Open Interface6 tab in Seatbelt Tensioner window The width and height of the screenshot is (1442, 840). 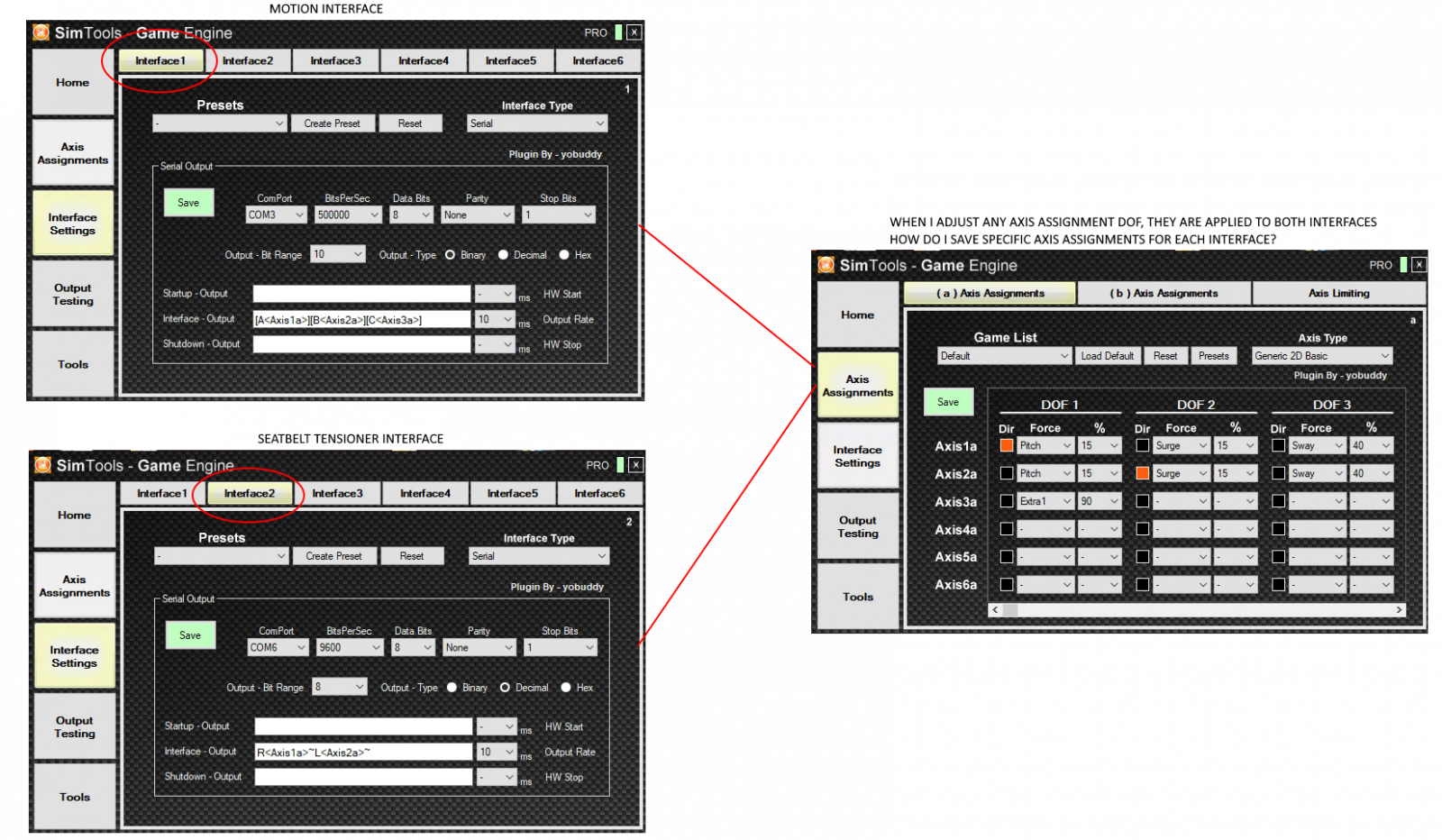599,493
